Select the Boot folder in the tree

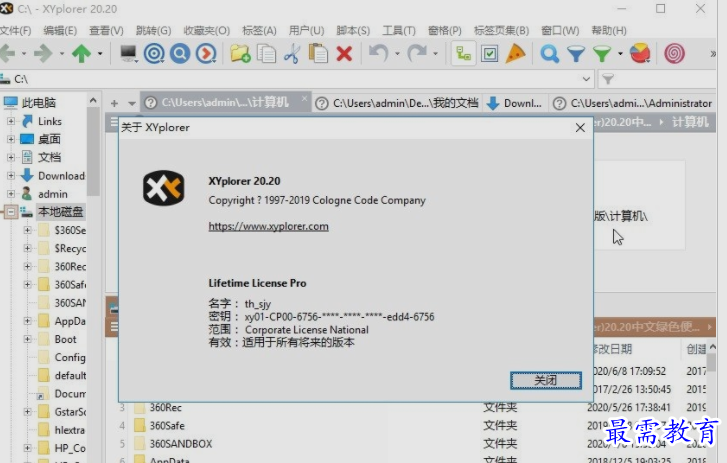[65, 339]
